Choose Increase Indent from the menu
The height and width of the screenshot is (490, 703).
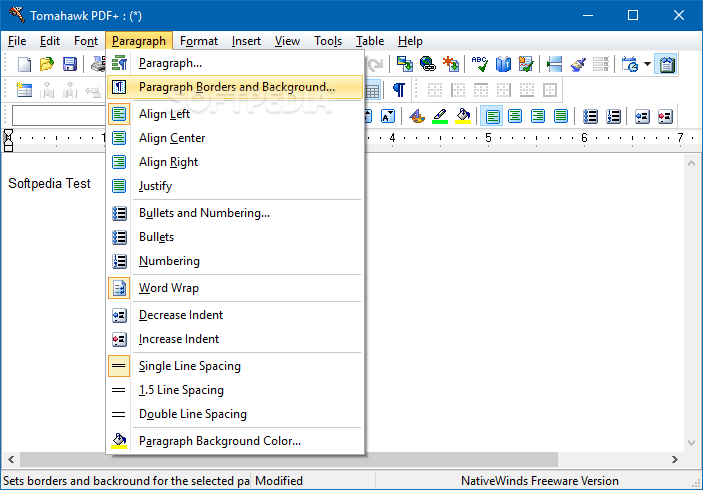coord(235,339)
